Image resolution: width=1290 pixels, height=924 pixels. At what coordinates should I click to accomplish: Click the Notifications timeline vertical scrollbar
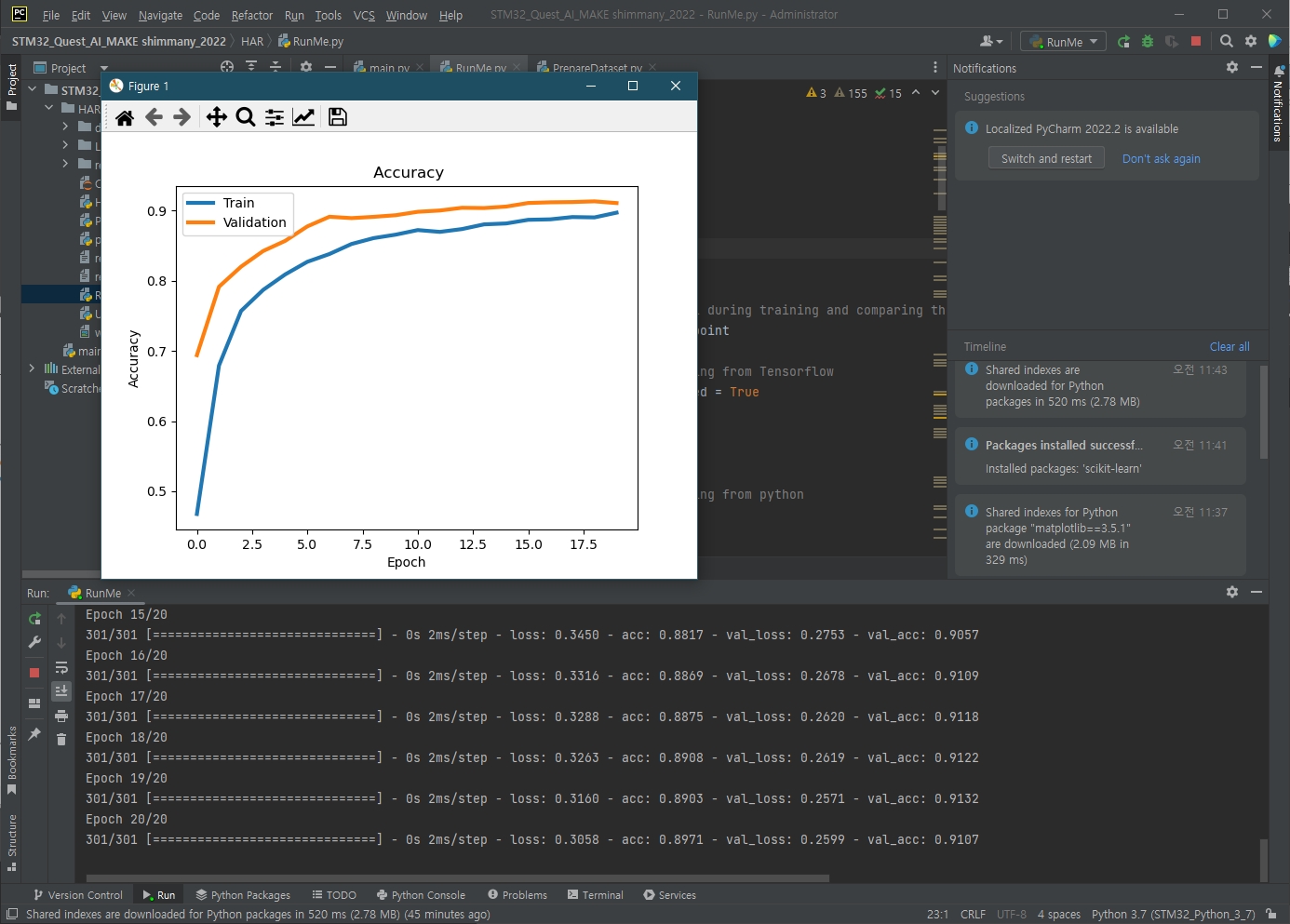(1264, 412)
